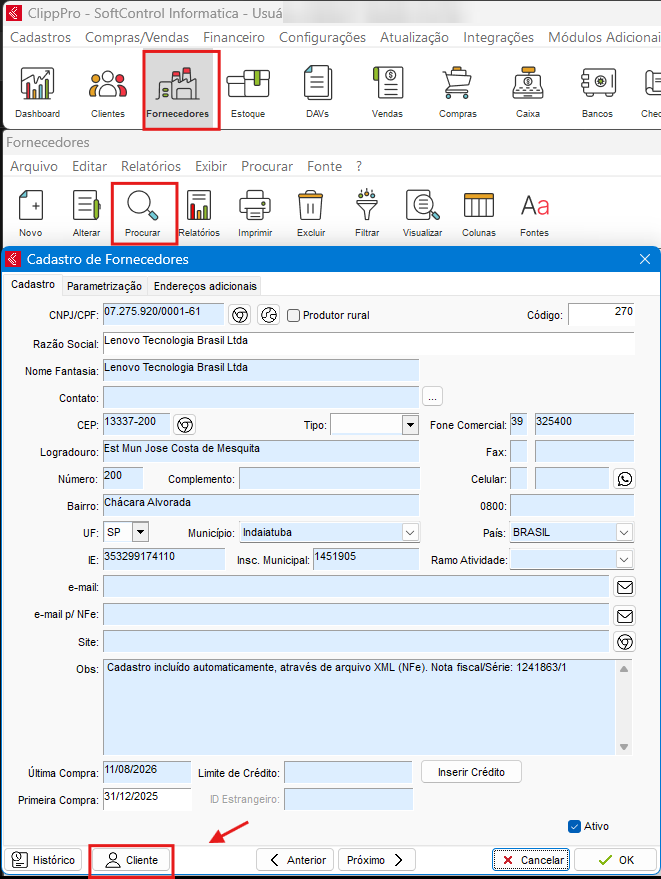Expand the Ramo Atividade dropdown
661x879 pixels.
[624, 559]
